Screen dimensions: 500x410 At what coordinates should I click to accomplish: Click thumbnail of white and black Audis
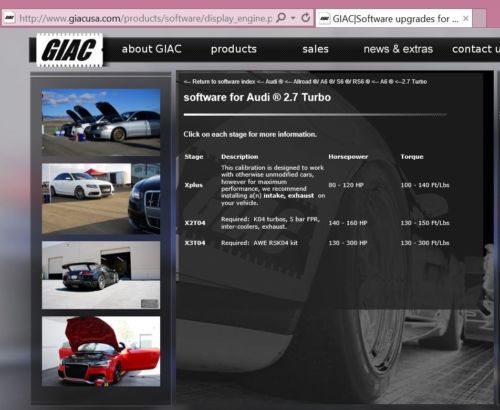coord(101,198)
